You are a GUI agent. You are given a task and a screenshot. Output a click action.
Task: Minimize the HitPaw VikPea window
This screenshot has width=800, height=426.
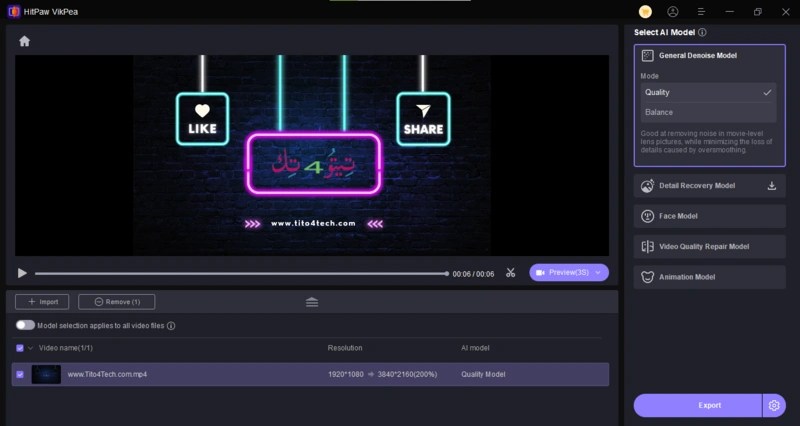pyautogui.click(x=730, y=12)
